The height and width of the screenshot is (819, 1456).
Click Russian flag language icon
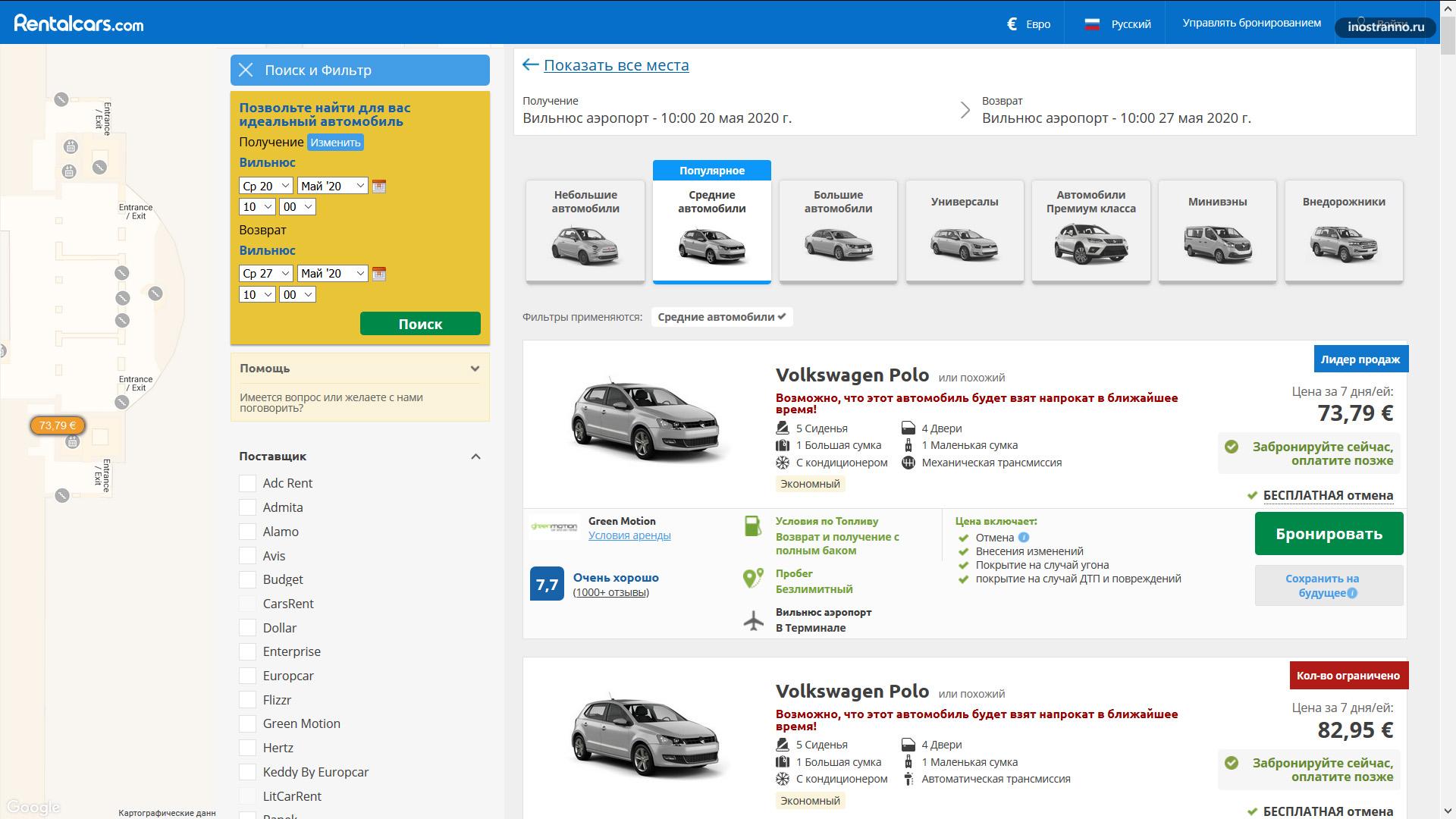pos(1092,24)
